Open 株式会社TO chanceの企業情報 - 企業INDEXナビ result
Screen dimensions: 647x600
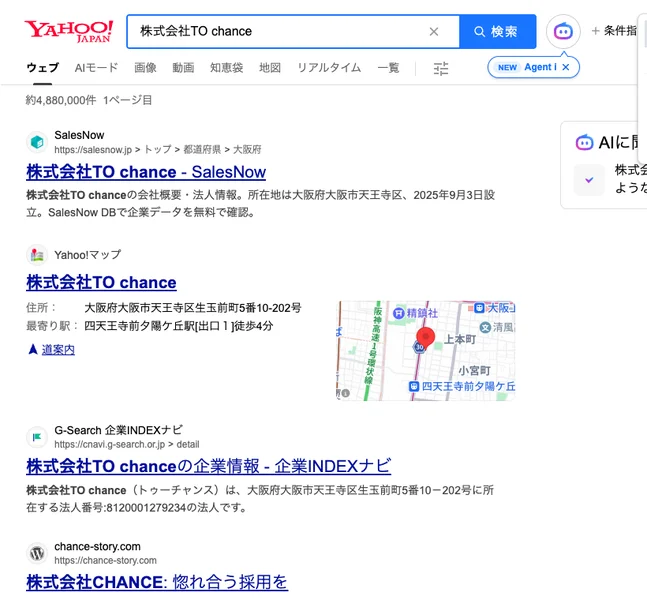pos(208,466)
